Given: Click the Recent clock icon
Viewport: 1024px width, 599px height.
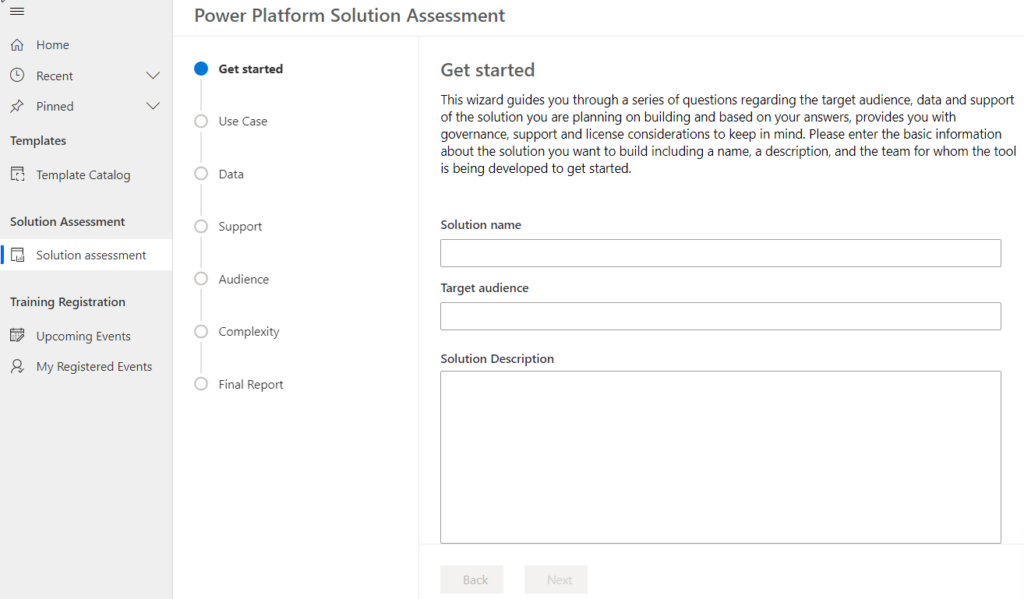Looking at the screenshot, I should [x=17, y=75].
